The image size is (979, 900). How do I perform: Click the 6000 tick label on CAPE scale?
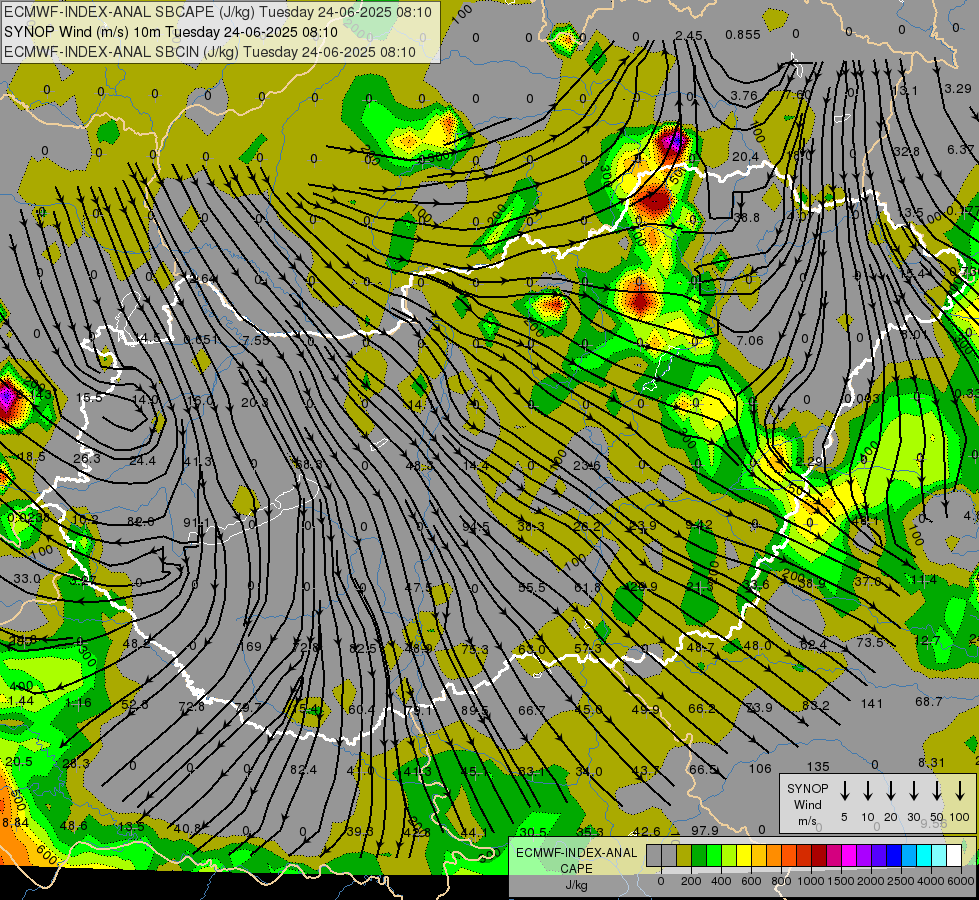tap(962, 881)
